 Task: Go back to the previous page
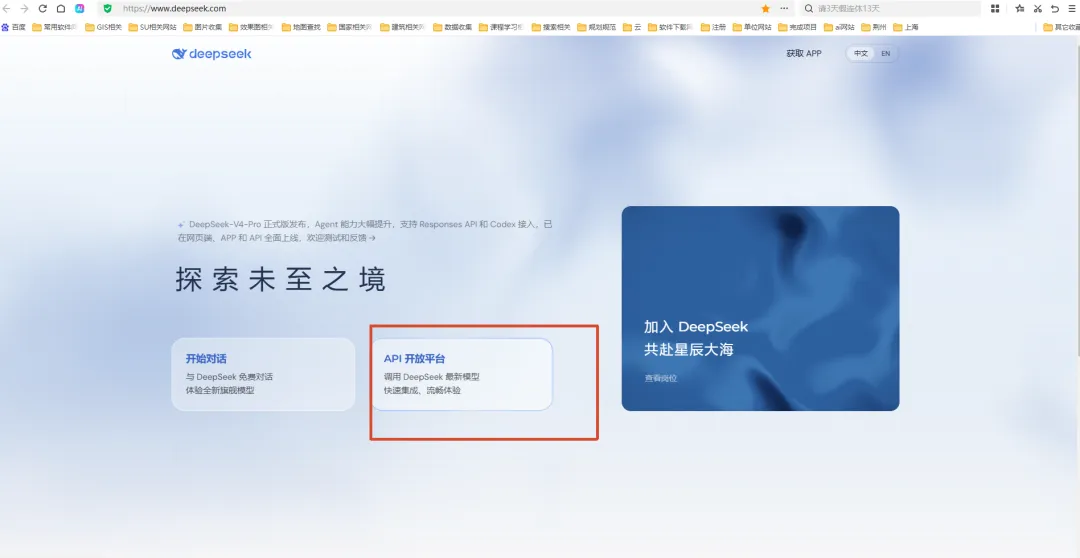6,8
